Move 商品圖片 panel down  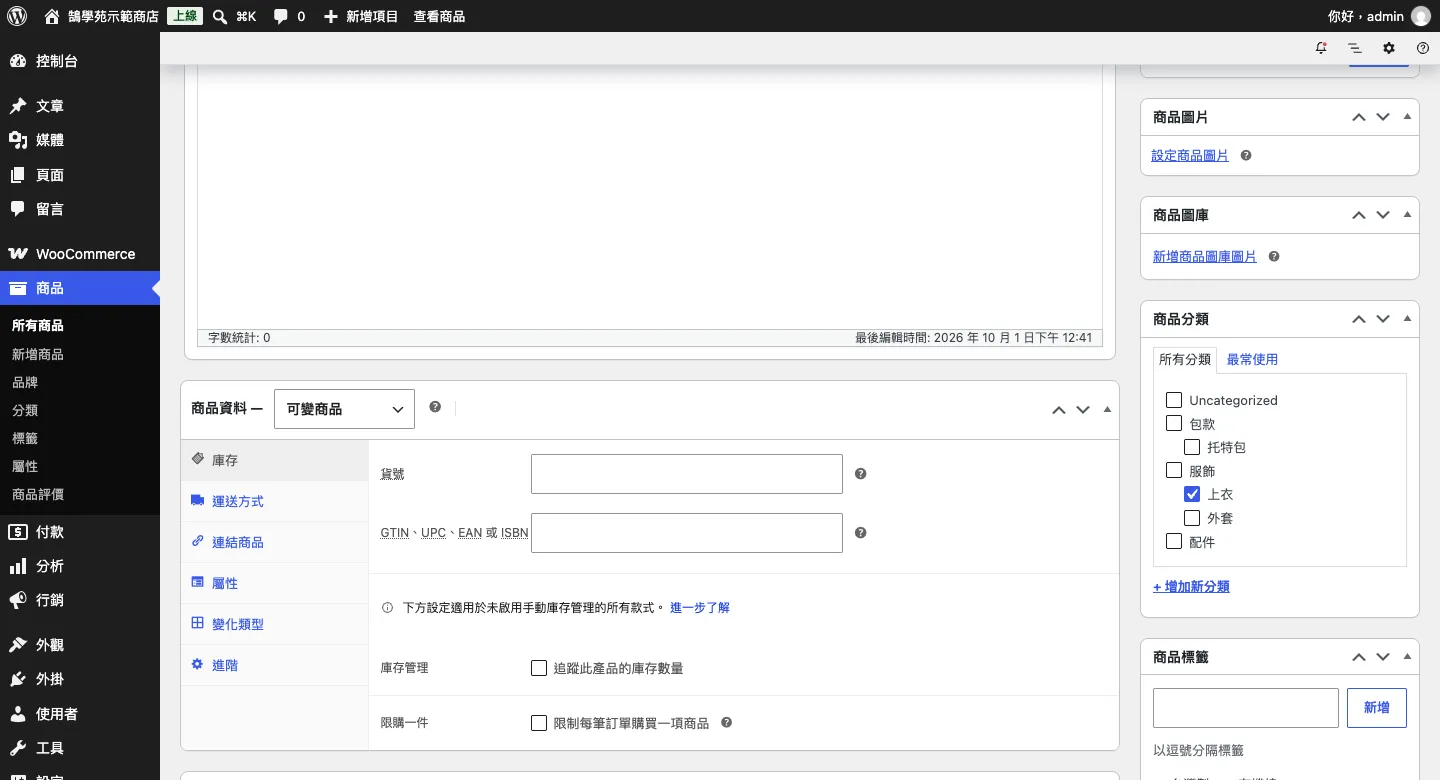click(x=1383, y=117)
